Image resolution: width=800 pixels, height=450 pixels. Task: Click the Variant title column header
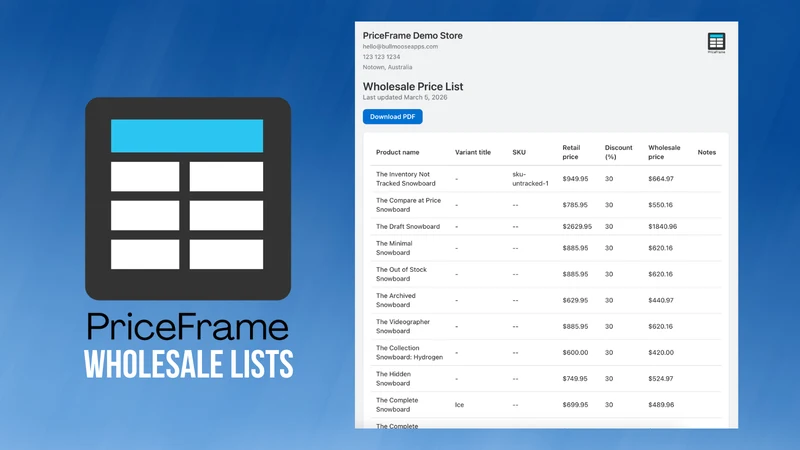click(473, 152)
